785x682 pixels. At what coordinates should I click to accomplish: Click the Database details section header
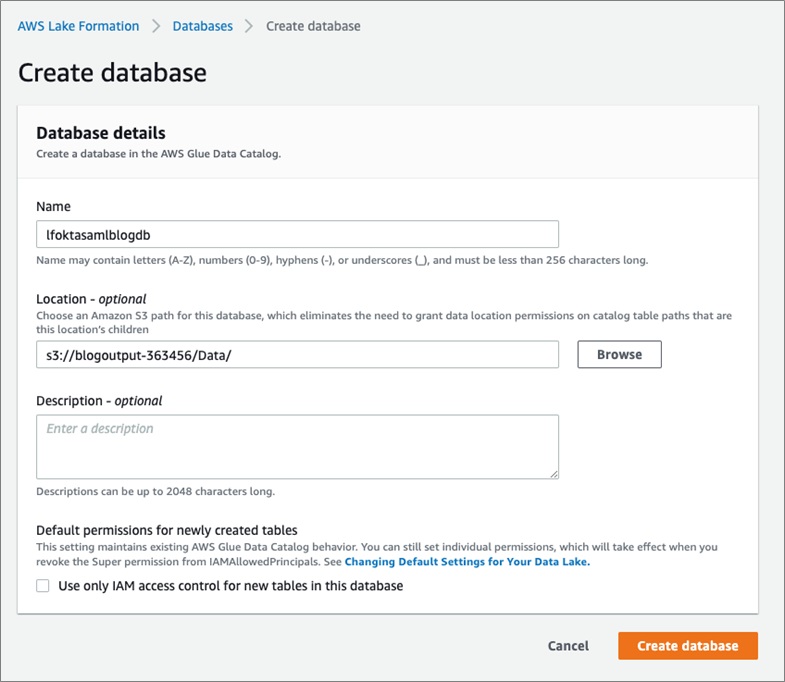pos(101,133)
